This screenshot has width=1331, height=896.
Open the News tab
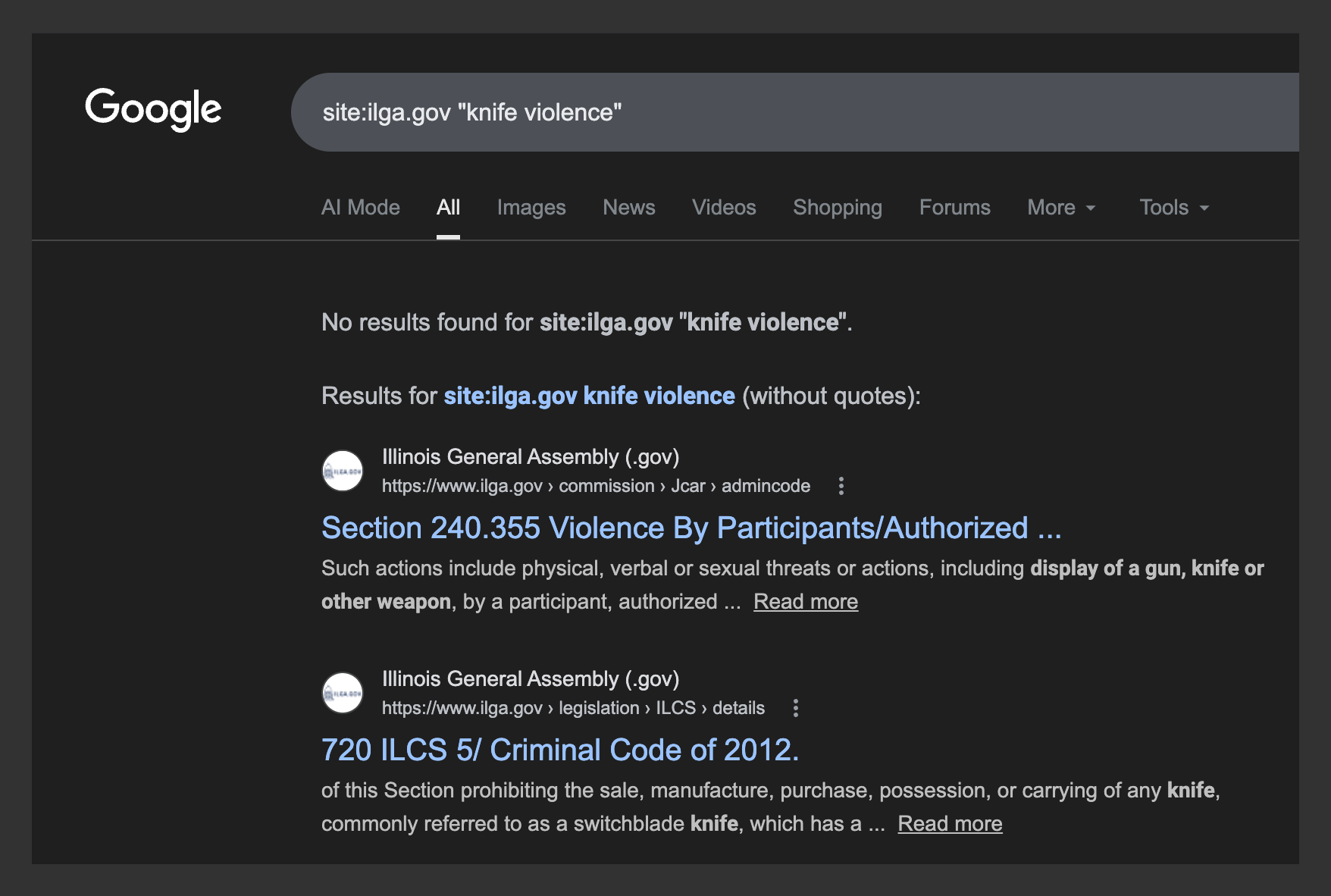click(629, 208)
